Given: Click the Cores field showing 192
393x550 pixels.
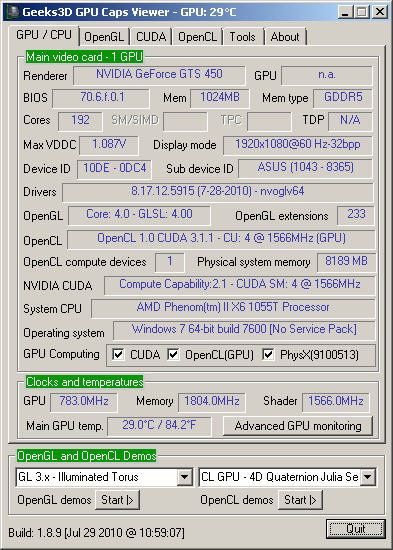Looking at the screenshot, I should [80, 121].
